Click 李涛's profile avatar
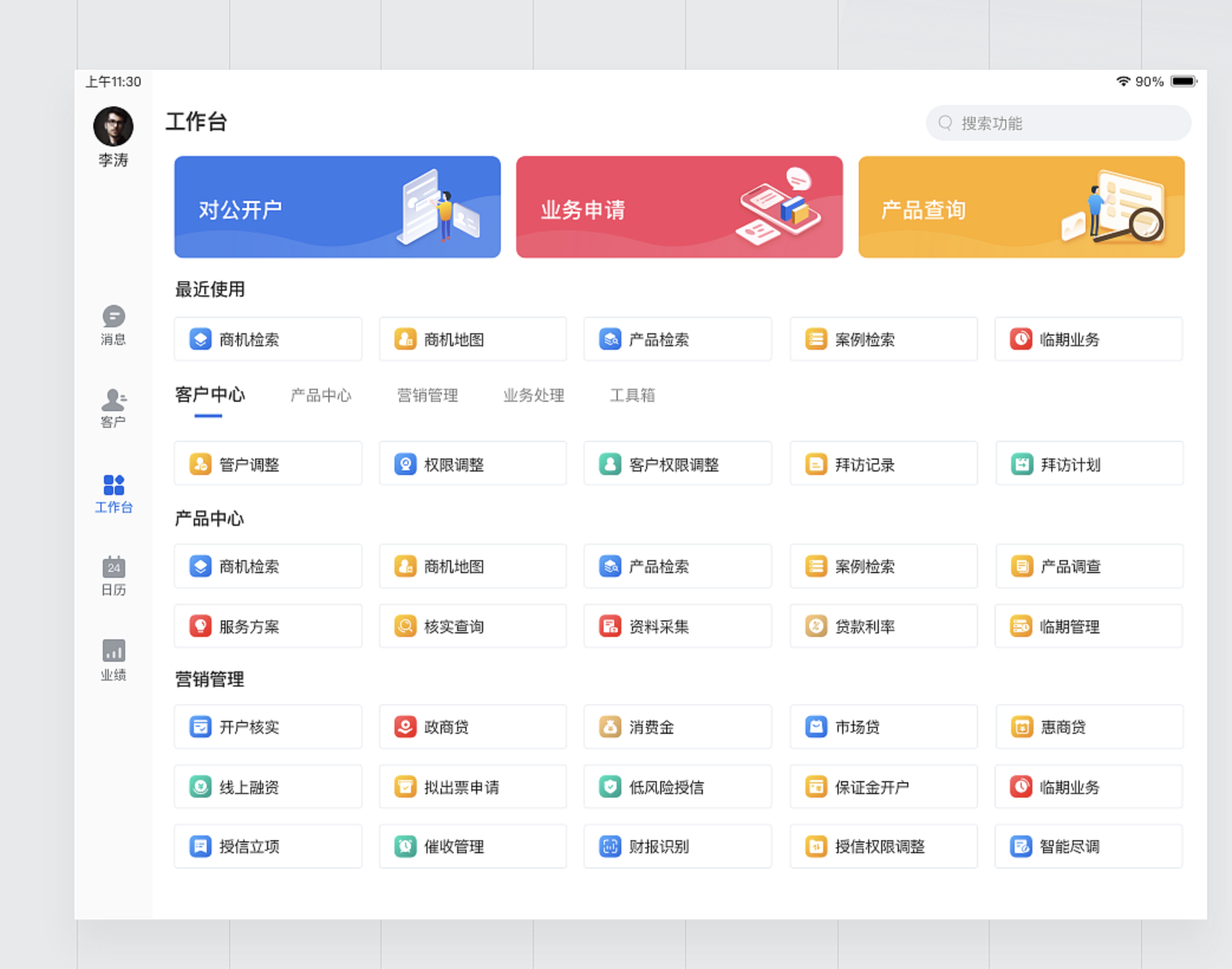The image size is (1232, 969). [x=113, y=126]
